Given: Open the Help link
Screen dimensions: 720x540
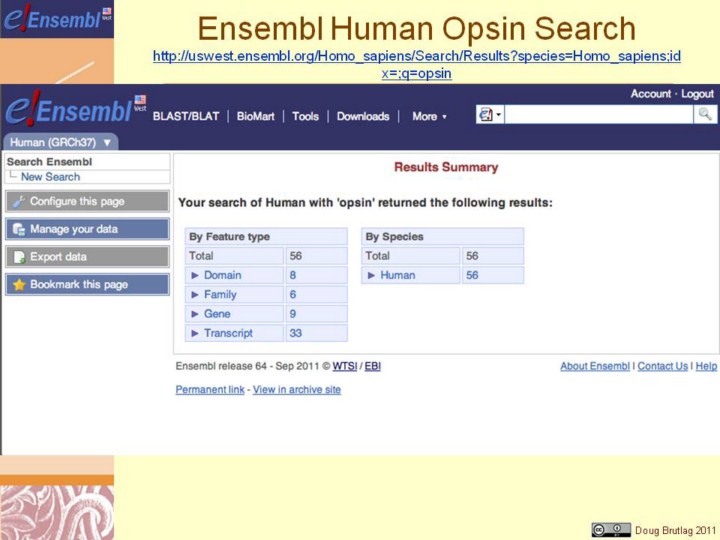Looking at the screenshot, I should pyautogui.click(x=706, y=366).
